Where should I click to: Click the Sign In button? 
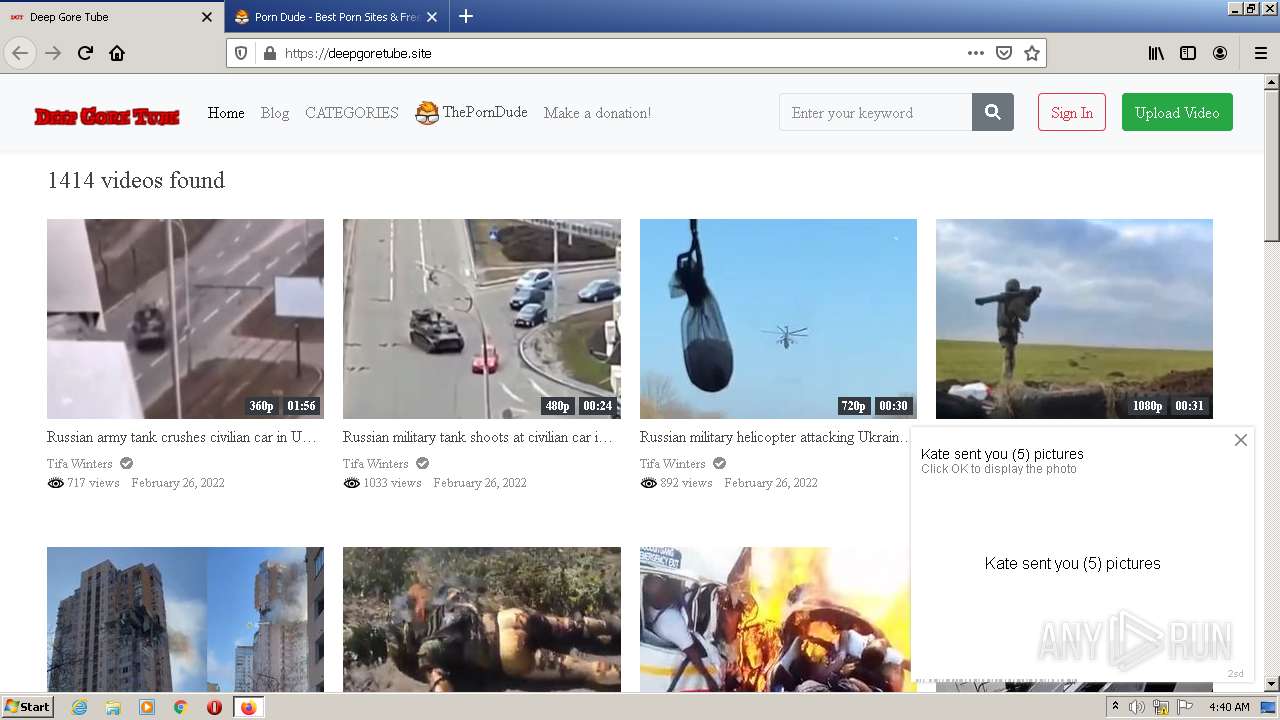click(x=1072, y=113)
